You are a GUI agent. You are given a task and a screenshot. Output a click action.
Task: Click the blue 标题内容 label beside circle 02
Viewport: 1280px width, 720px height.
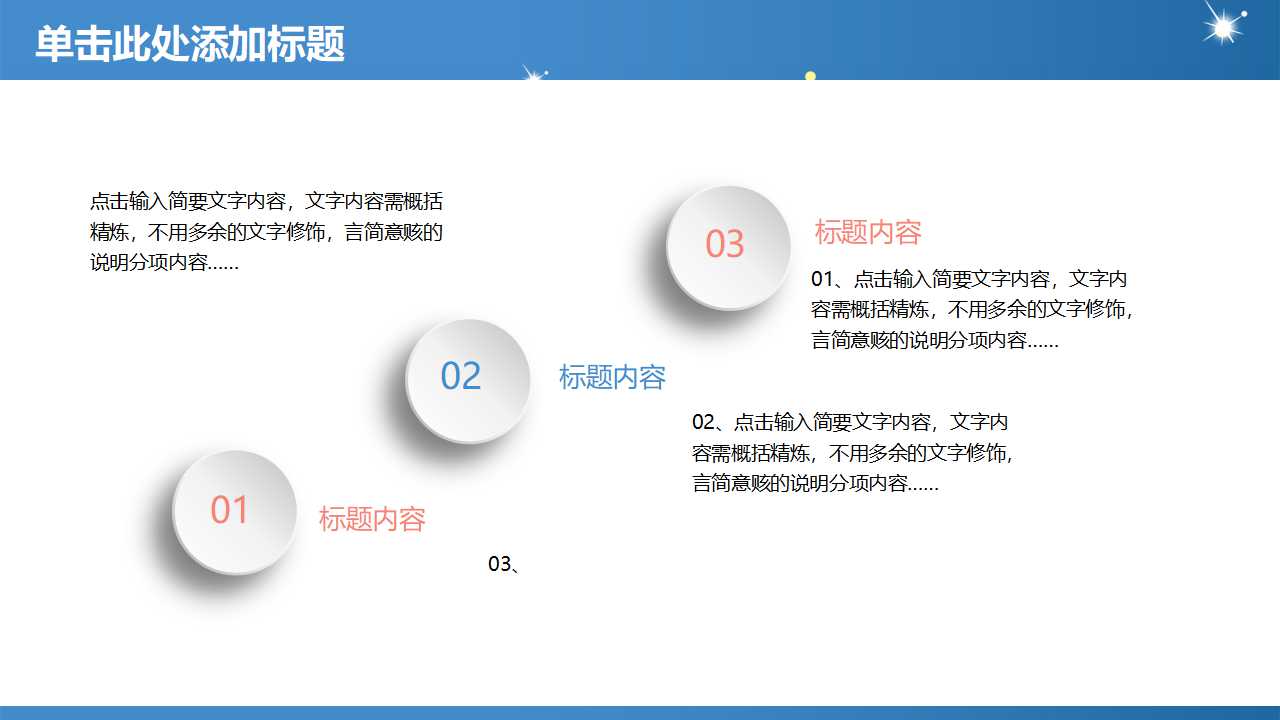coord(614,378)
